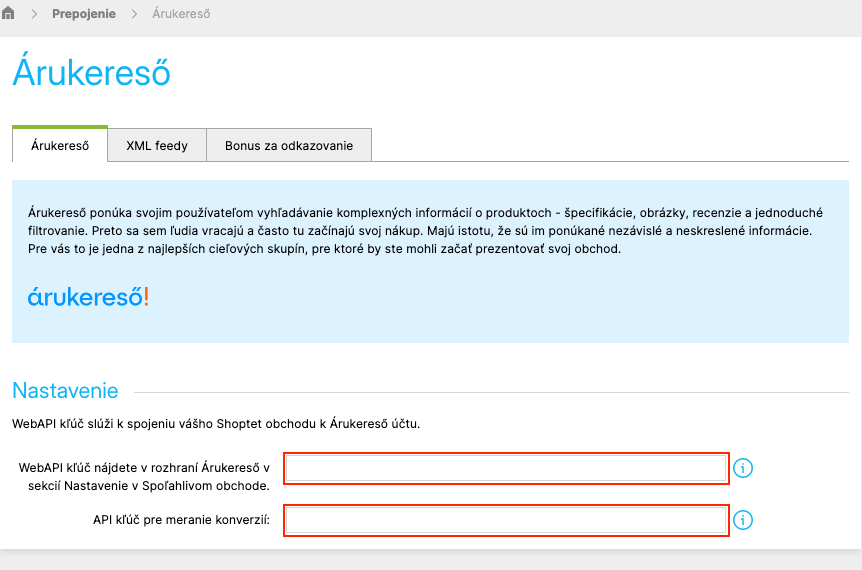This screenshot has width=862, height=570.
Task: Switch to the XML feedy tab
Action: click(x=157, y=145)
